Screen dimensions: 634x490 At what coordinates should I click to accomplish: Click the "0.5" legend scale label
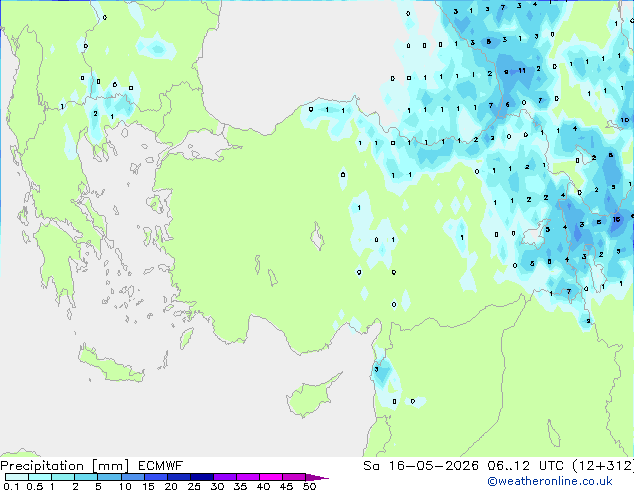tap(34, 486)
